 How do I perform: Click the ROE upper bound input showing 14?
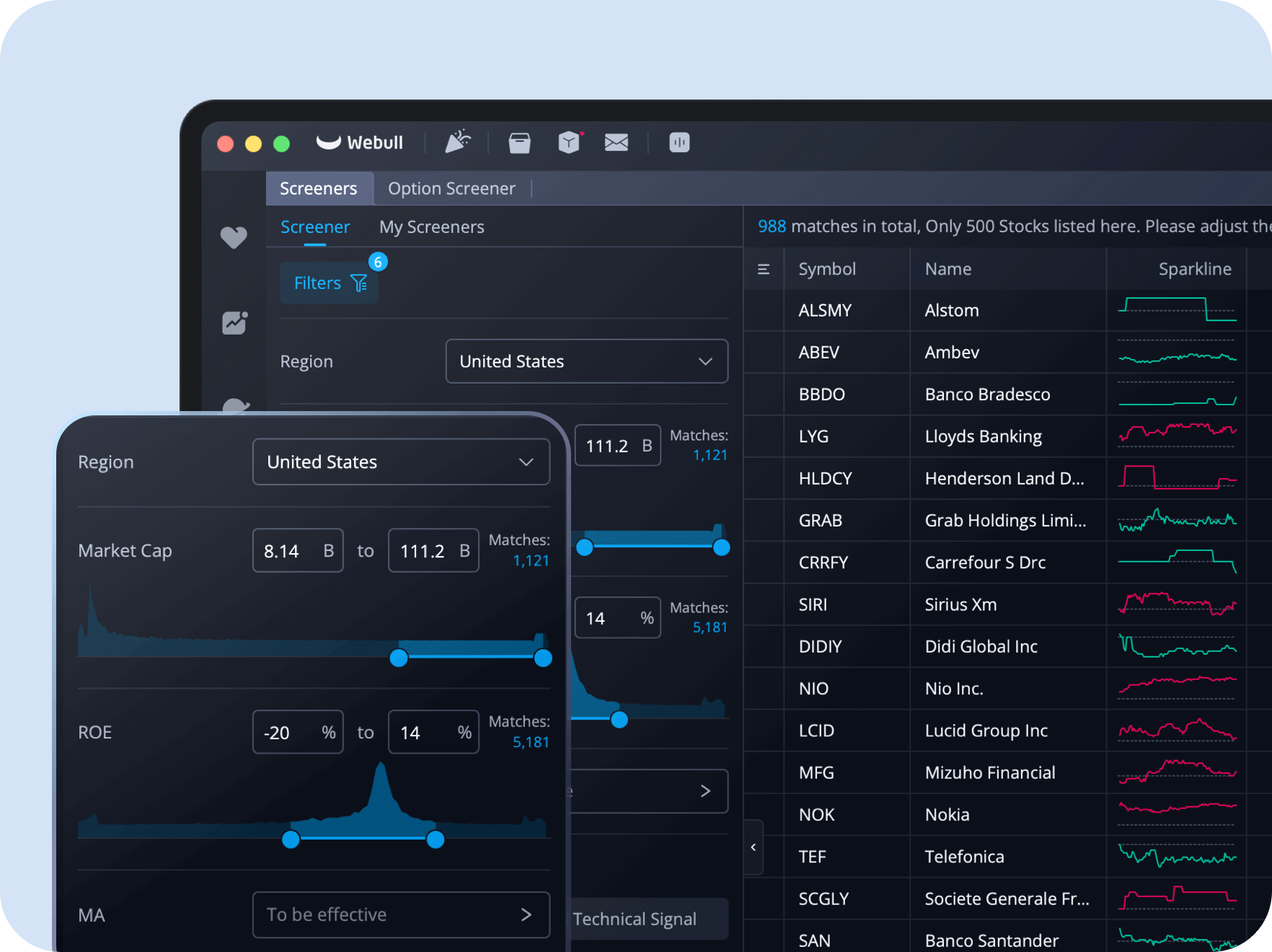[433, 731]
